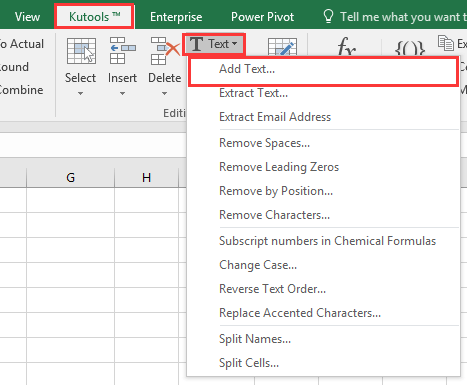The height and width of the screenshot is (385, 467).
Task: Click the Insert label in ribbon
Action: click(x=122, y=78)
